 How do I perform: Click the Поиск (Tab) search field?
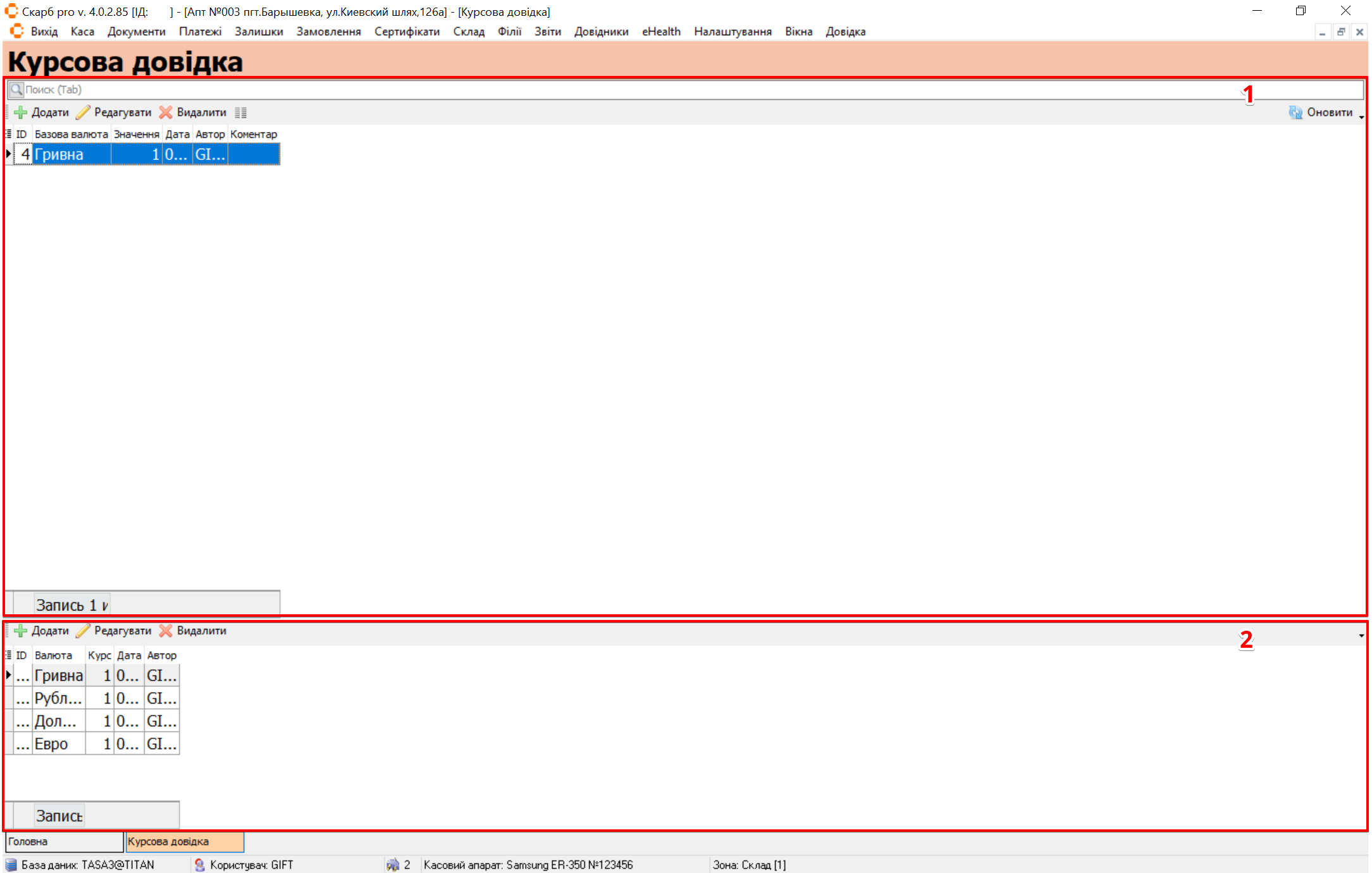click(x=633, y=90)
